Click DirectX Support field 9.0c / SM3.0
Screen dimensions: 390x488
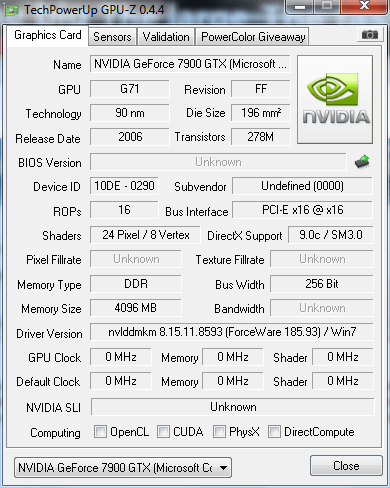331,235
